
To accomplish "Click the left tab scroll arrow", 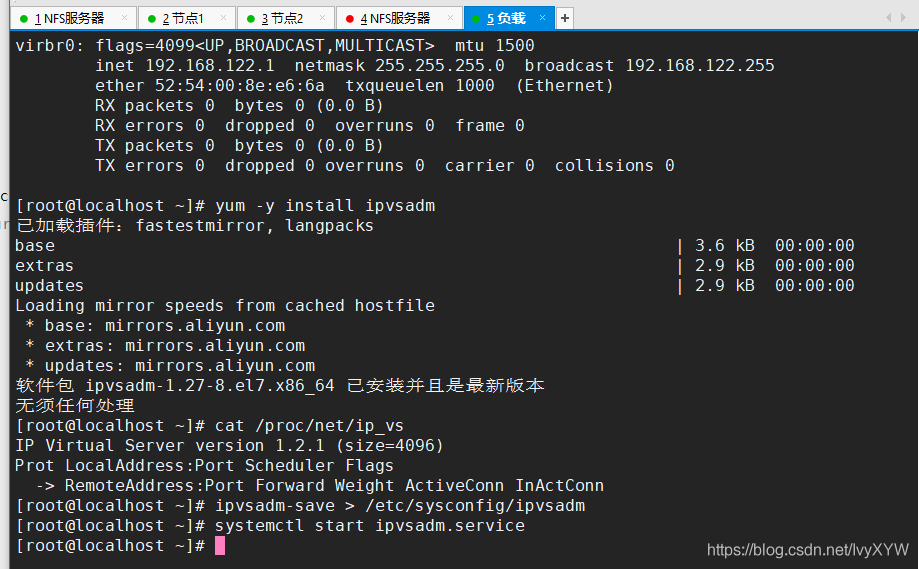I will click(888, 18).
